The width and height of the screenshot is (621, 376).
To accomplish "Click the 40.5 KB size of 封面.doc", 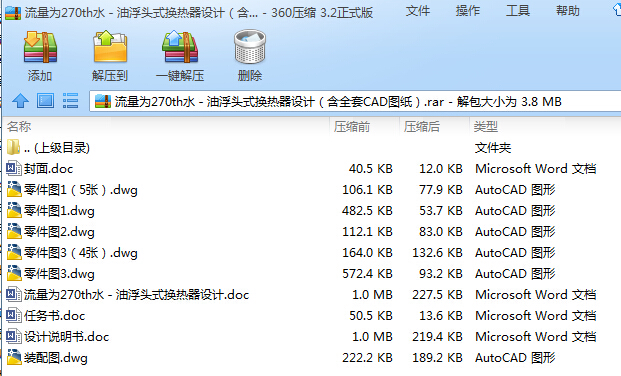I will 371,169.
